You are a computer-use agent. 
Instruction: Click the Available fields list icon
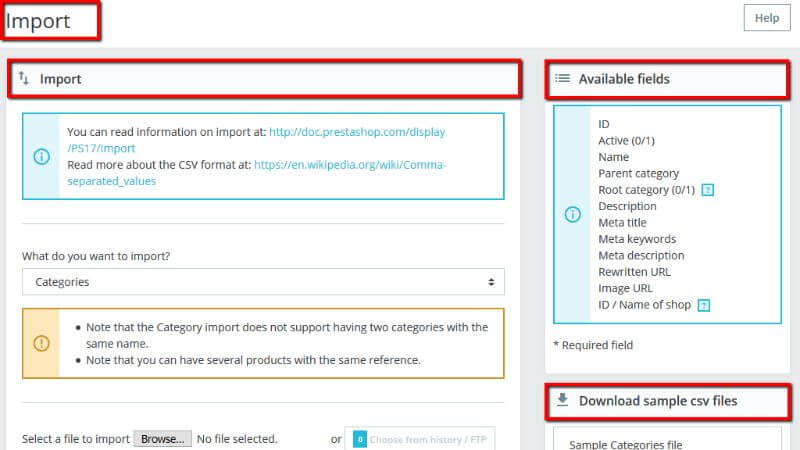pos(562,79)
